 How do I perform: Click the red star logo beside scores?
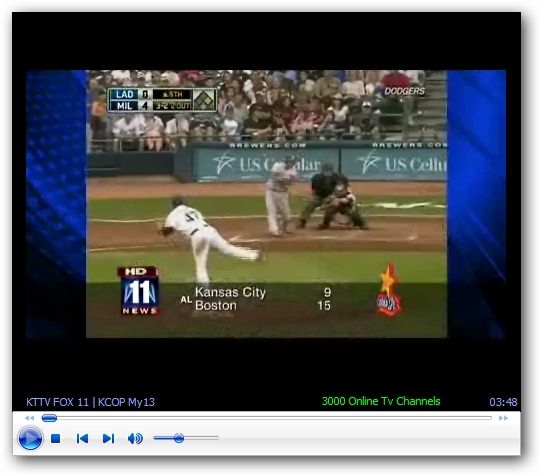pos(389,289)
